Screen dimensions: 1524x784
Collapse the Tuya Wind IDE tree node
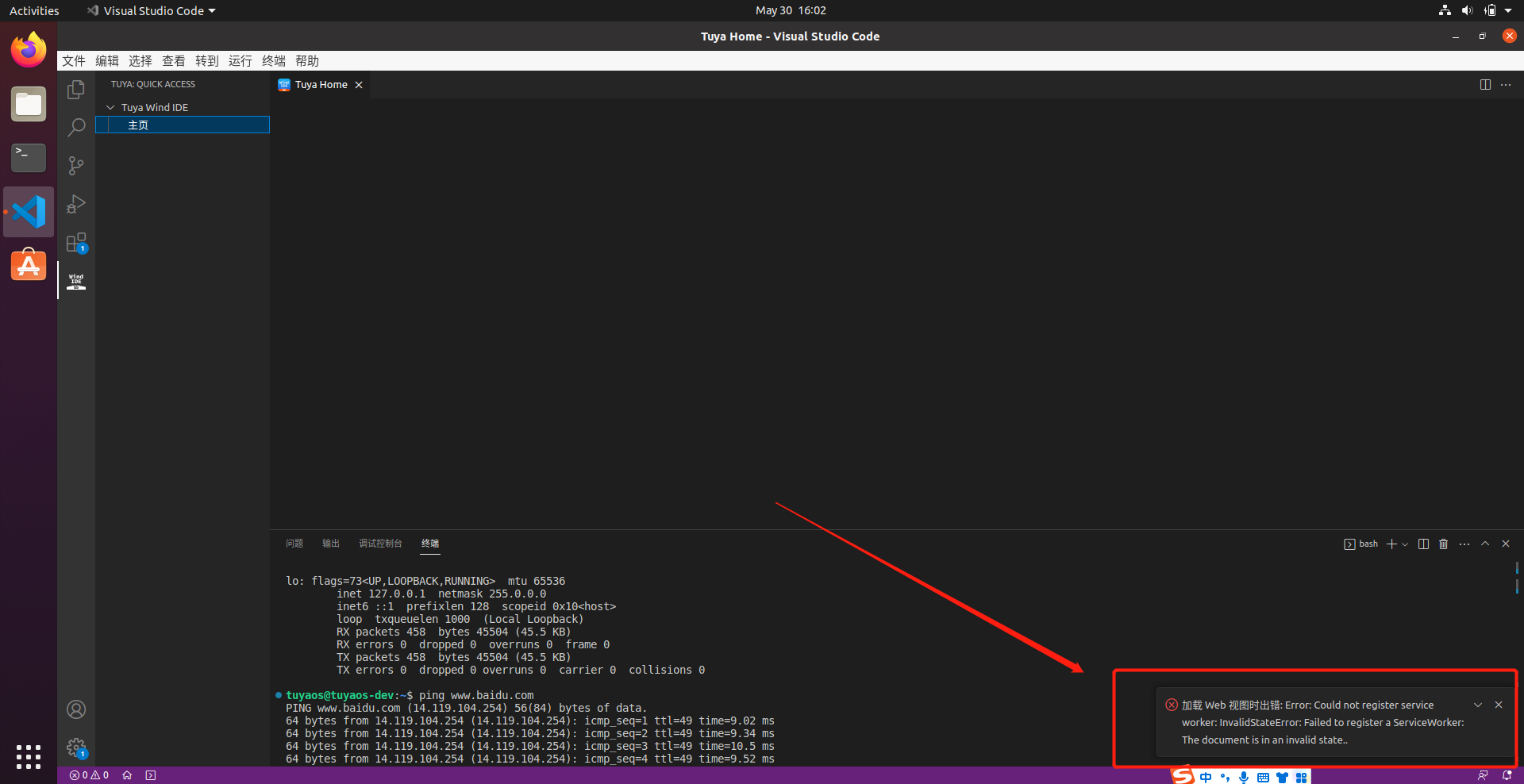[x=110, y=107]
